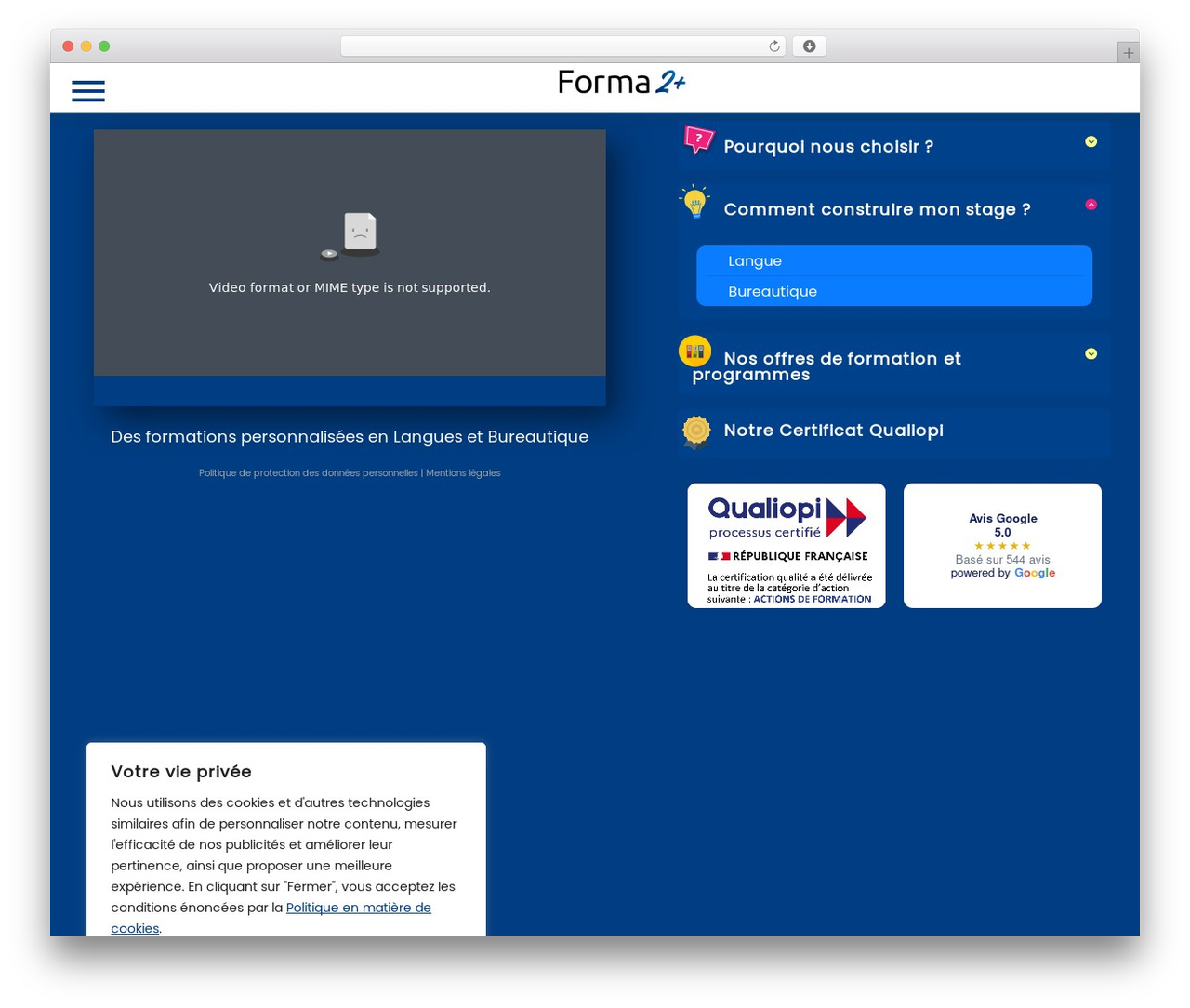This screenshot has height=1008, width=1190.
Task: Expand the Pourquoi nous choisir chevron
Action: tap(1091, 141)
